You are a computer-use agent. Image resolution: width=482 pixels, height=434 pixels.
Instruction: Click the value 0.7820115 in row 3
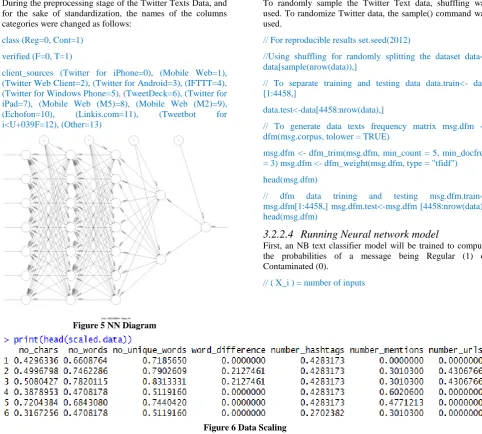[85, 382]
